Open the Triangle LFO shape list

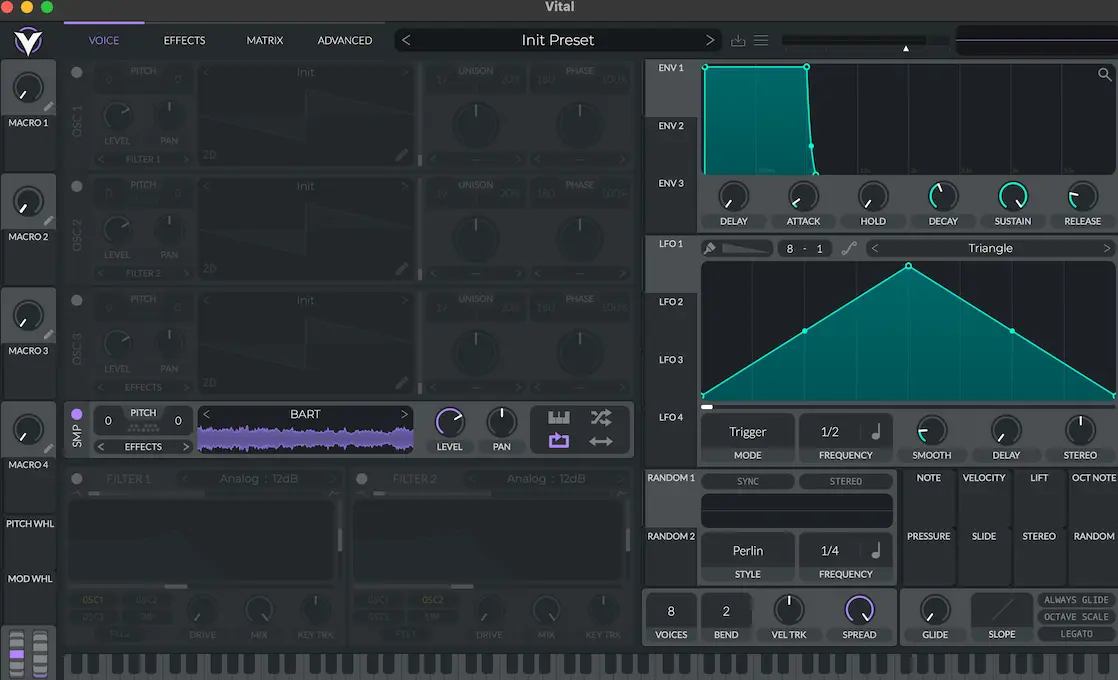[x=990, y=248]
